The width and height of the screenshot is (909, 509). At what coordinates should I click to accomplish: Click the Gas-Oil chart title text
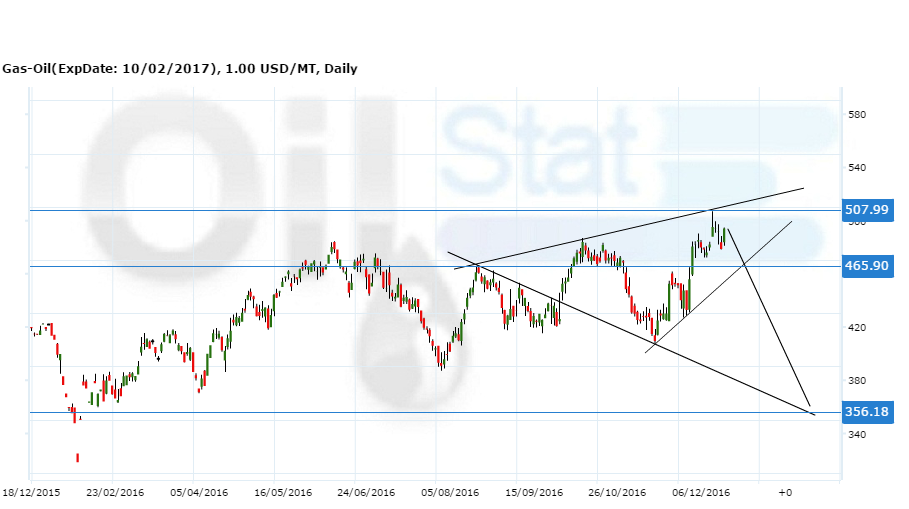click(180, 69)
